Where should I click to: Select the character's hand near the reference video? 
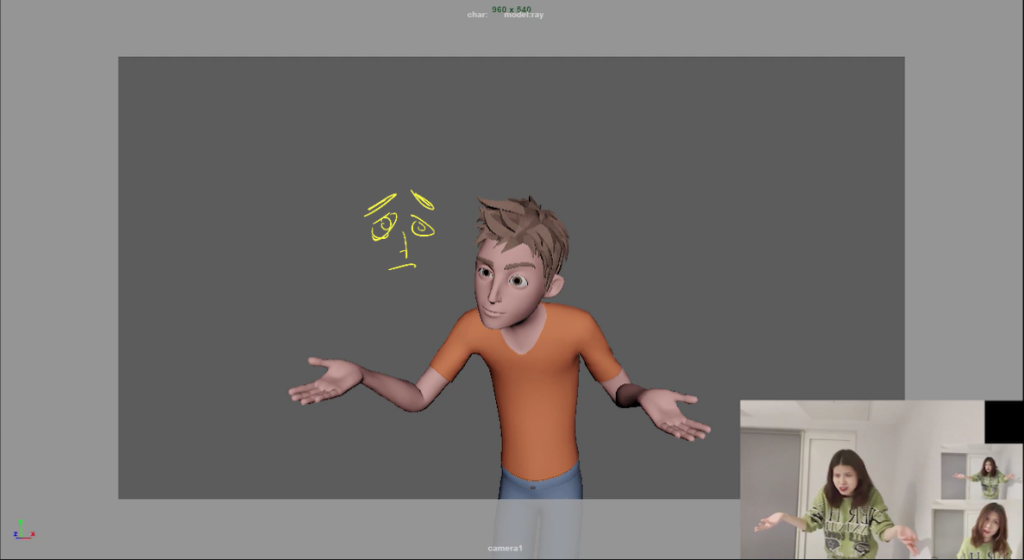(x=675, y=416)
